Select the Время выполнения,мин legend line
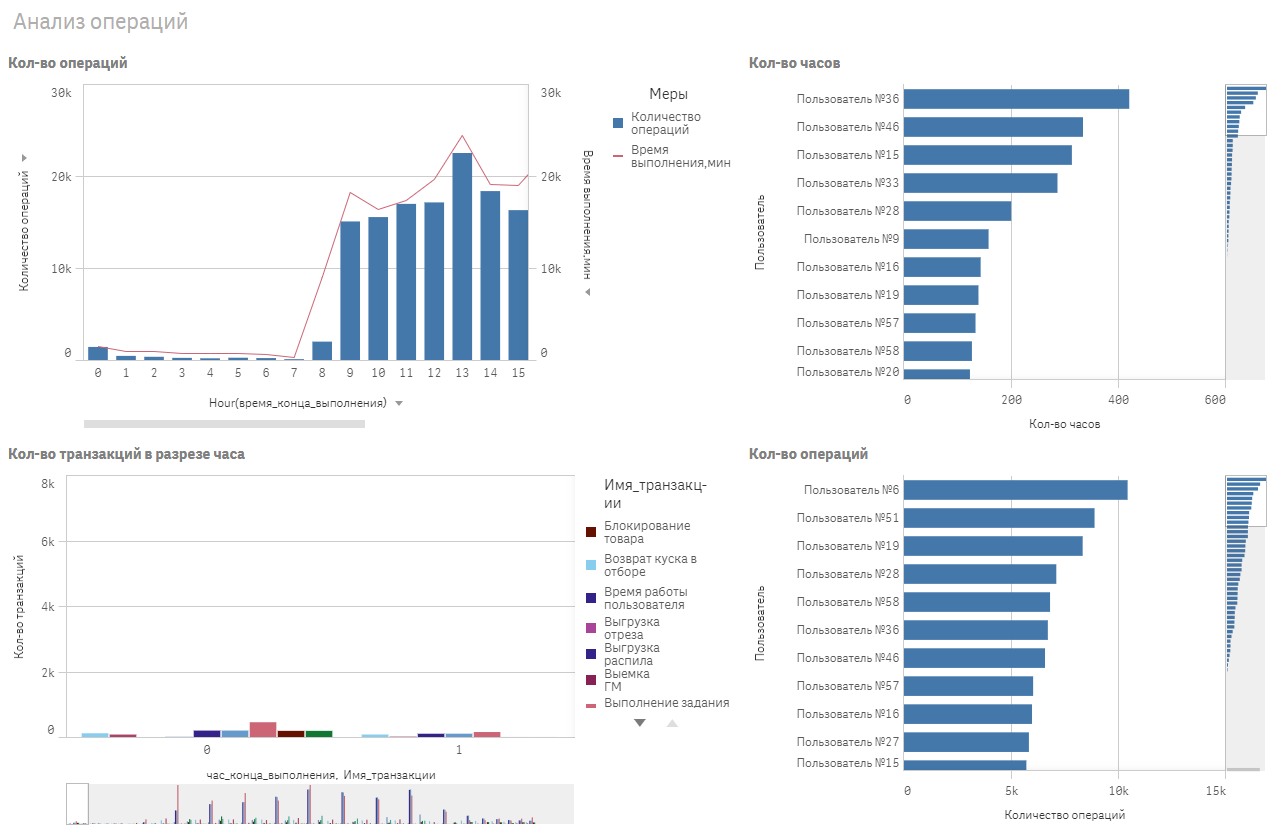This screenshot has width=1275, height=834. [x=618, y=157]
